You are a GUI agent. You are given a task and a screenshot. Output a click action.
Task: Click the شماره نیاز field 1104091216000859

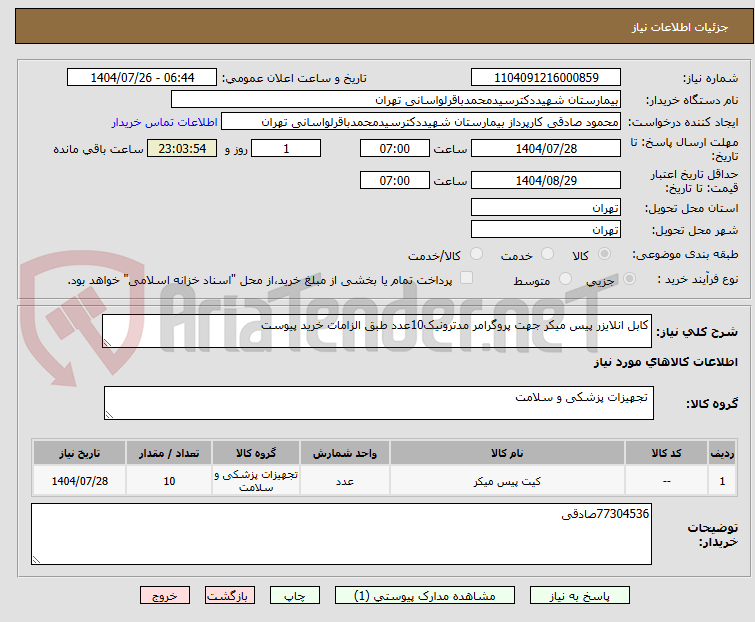[546, 78]
